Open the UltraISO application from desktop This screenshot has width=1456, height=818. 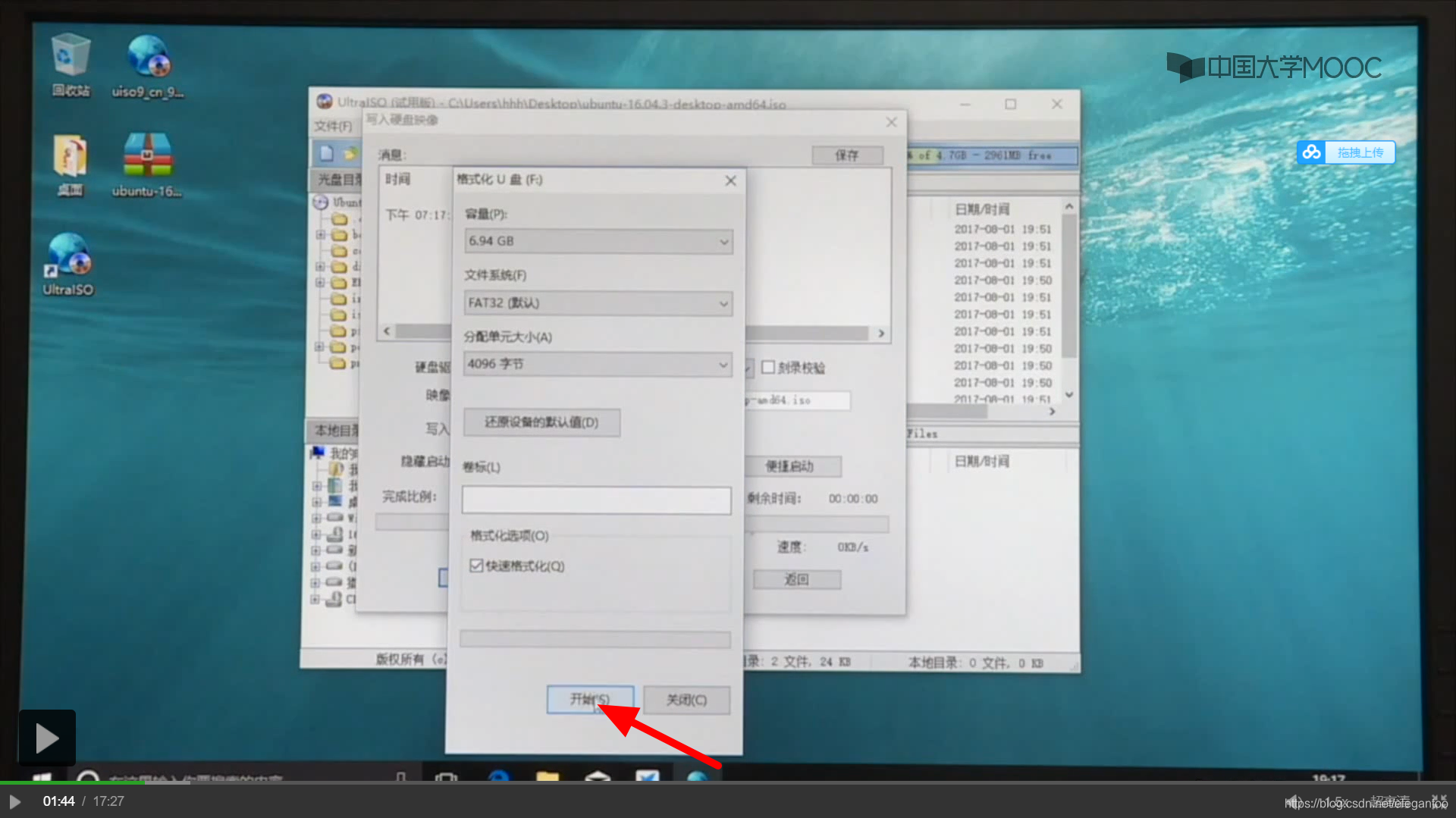(67, 262)
